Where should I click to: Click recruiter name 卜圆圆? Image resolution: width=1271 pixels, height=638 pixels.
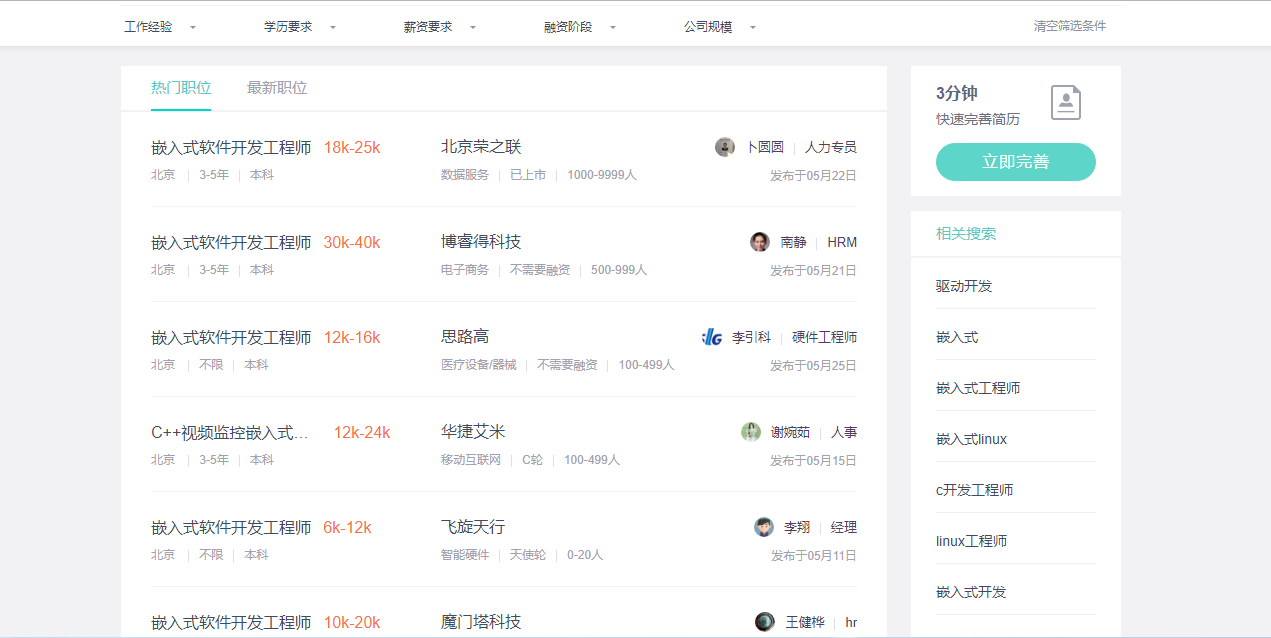tap(765, 147)
